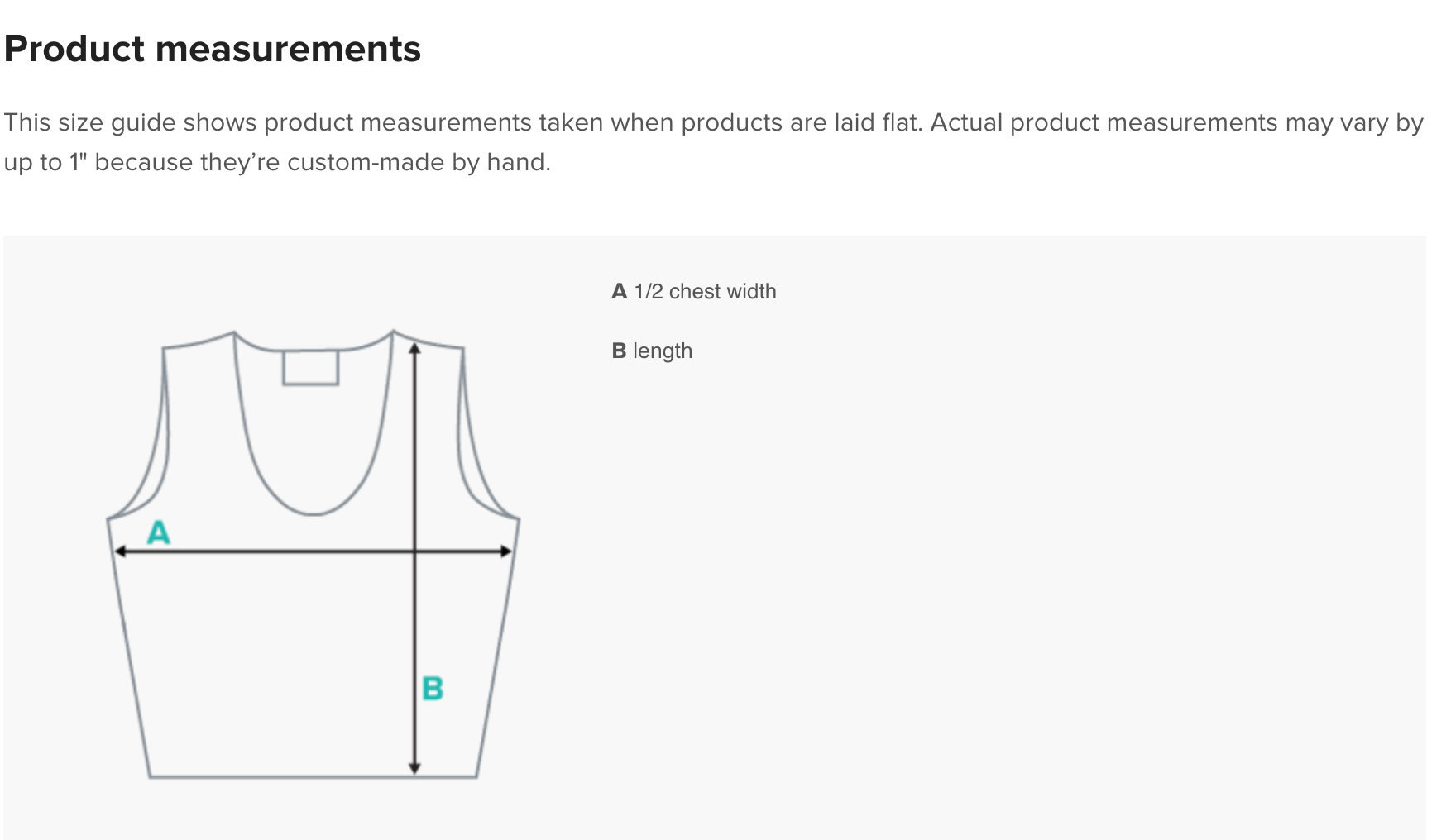Click the horizontal chest width arrow line

314,551
